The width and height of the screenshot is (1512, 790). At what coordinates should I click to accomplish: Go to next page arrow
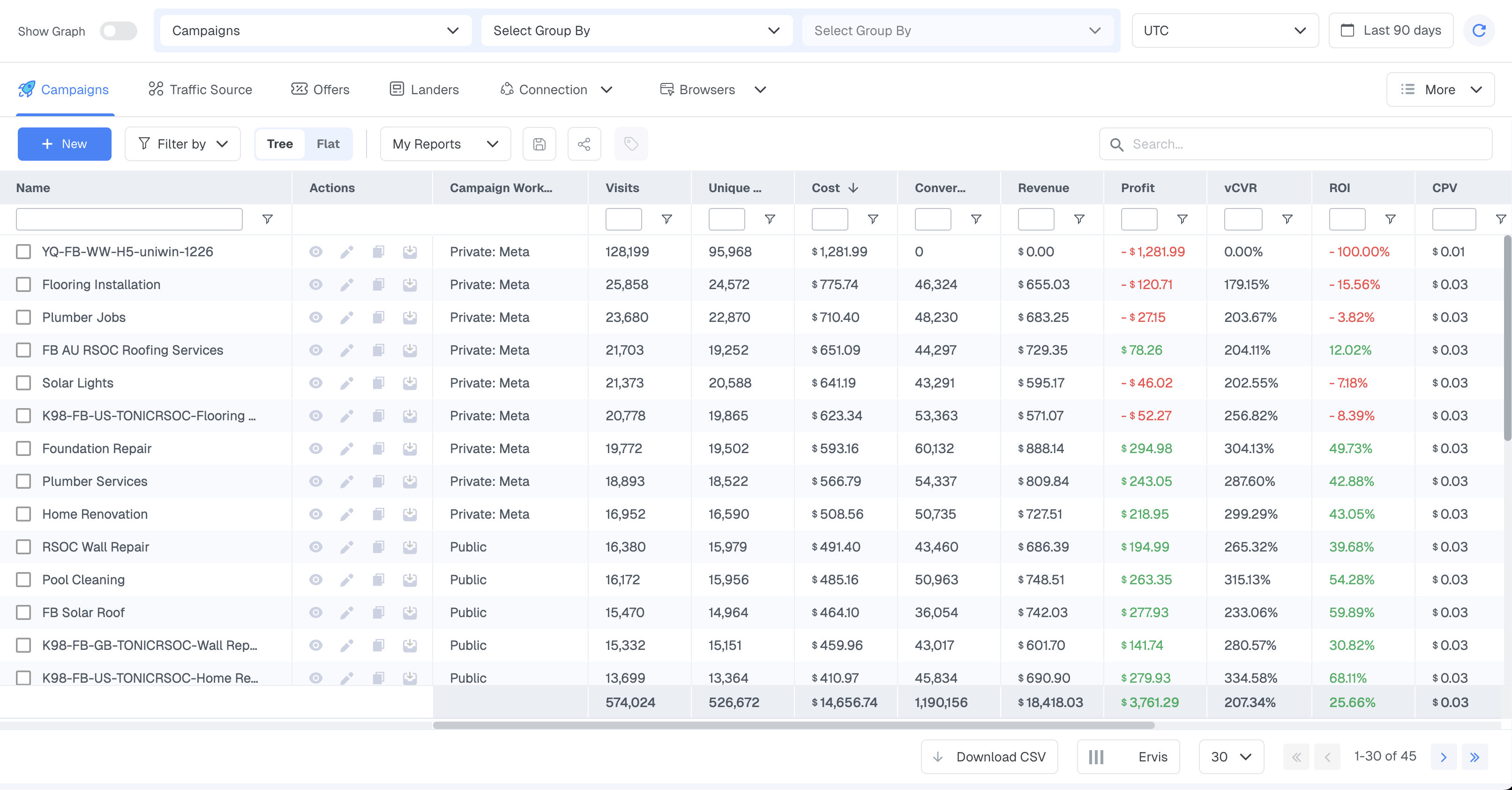1443,757
